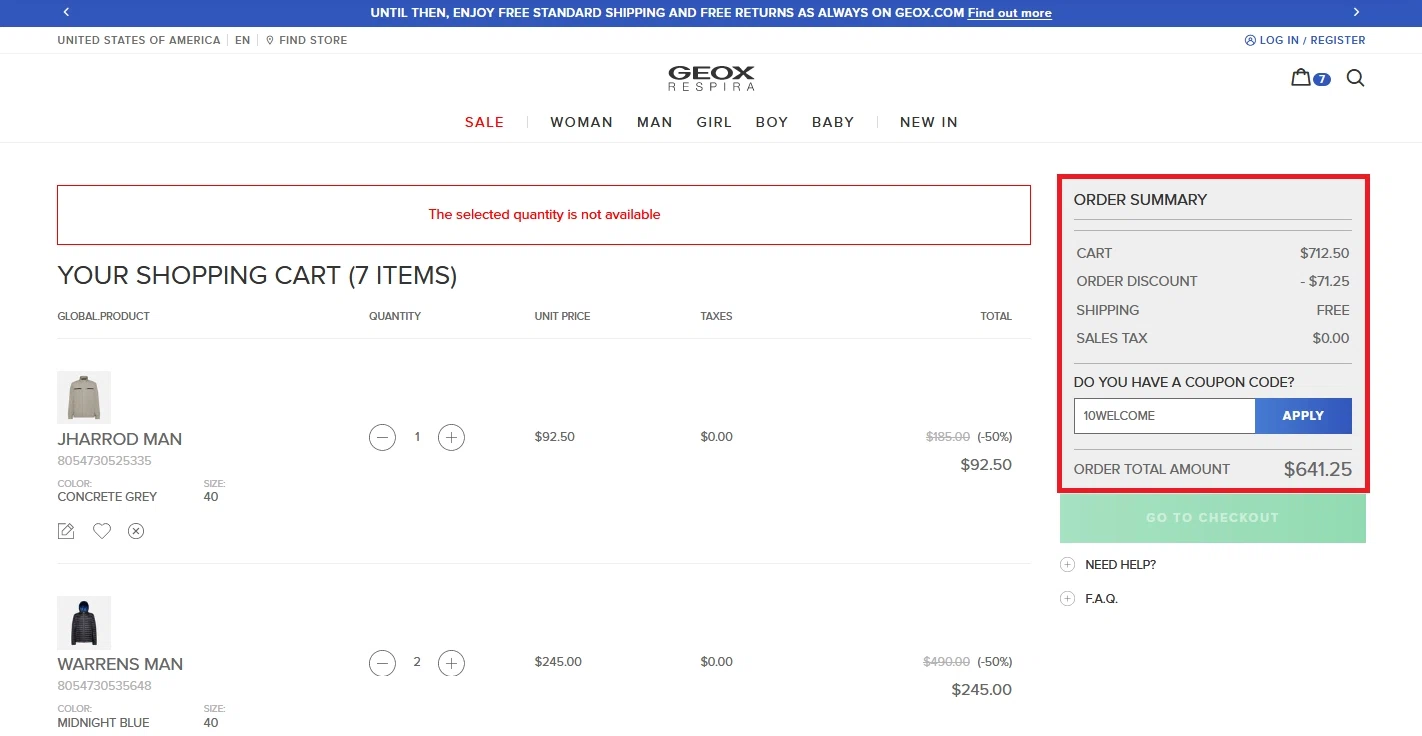Open the Jharrod Man product title
The width and height of the screenshot is (1422, 736).
pyautogui.click(x=120, y=439)
